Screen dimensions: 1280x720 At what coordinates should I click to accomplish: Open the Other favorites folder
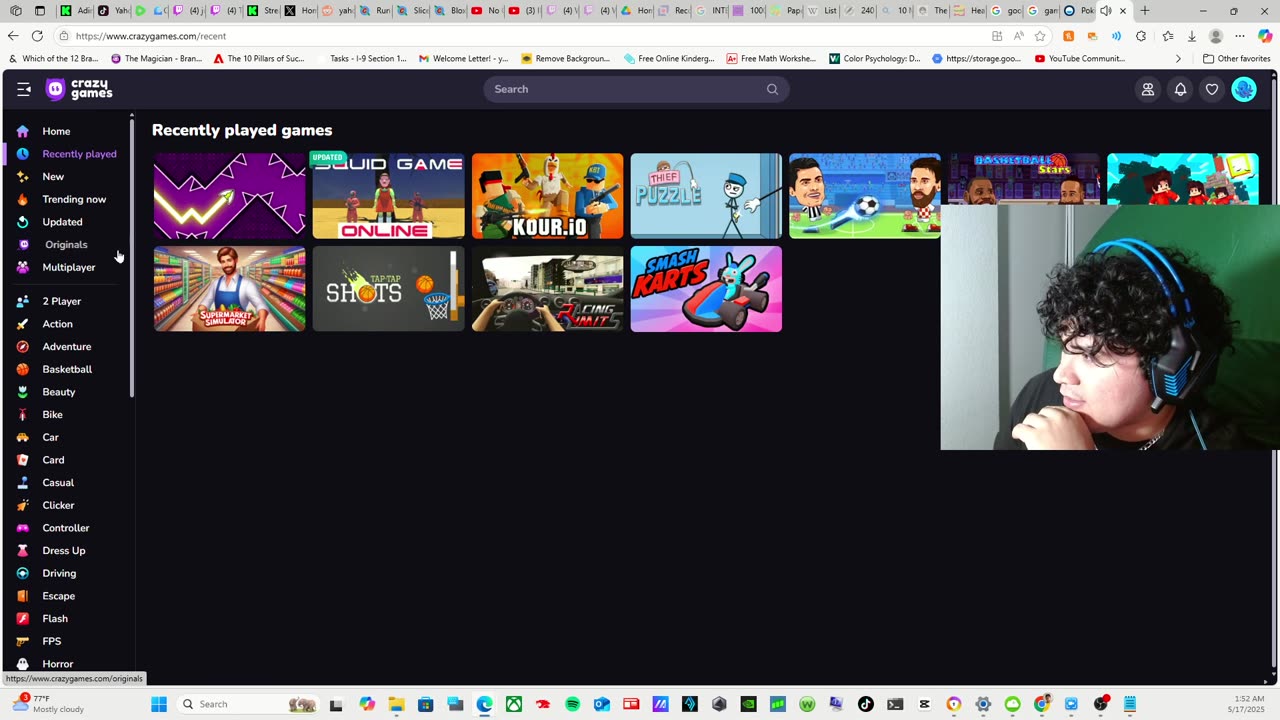[x=1236, y=59]
